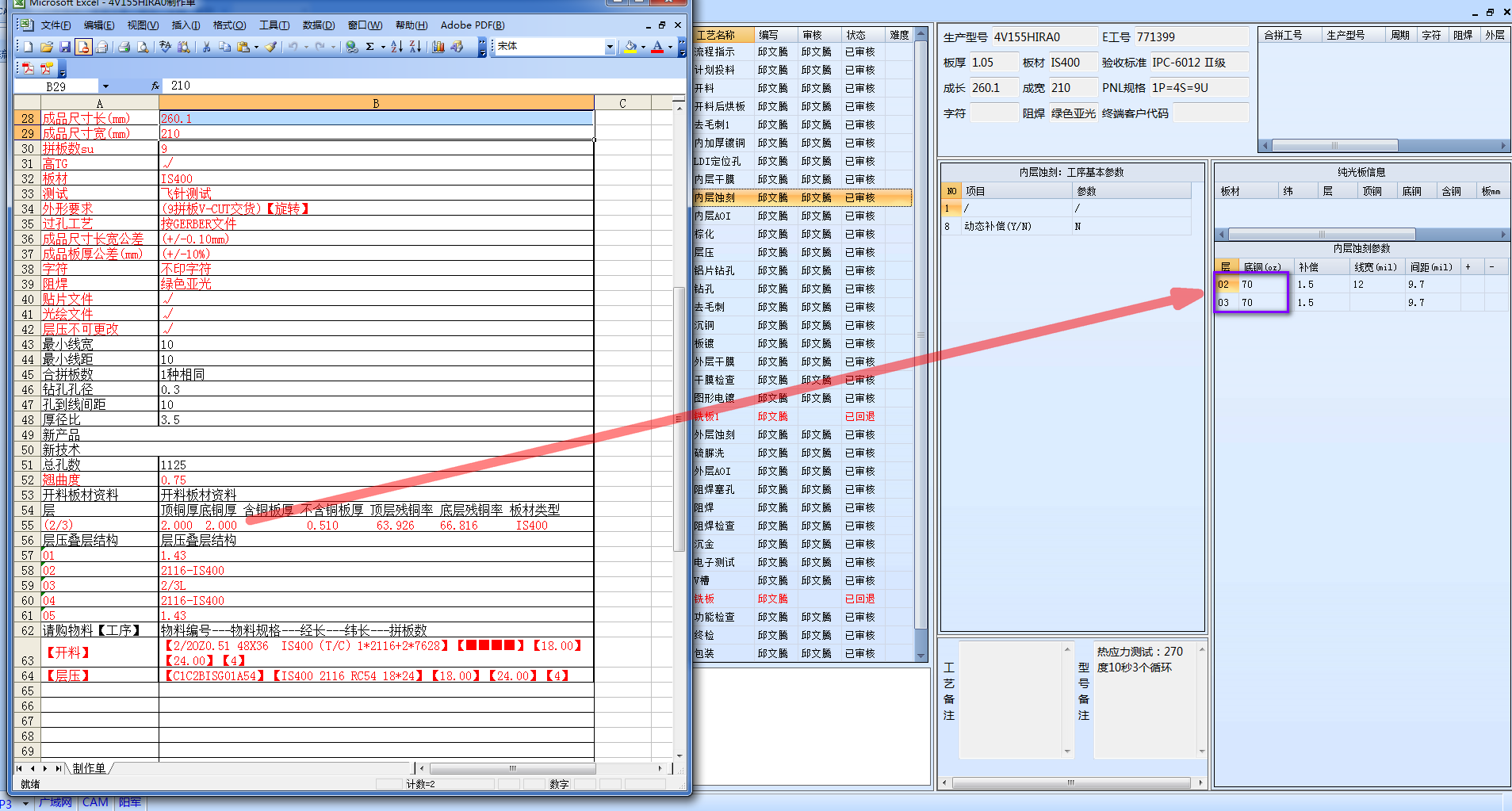Expand the Name Box dropdown next to B29
This screenshot has height=811, width=1512.
[x=105, y=86]
